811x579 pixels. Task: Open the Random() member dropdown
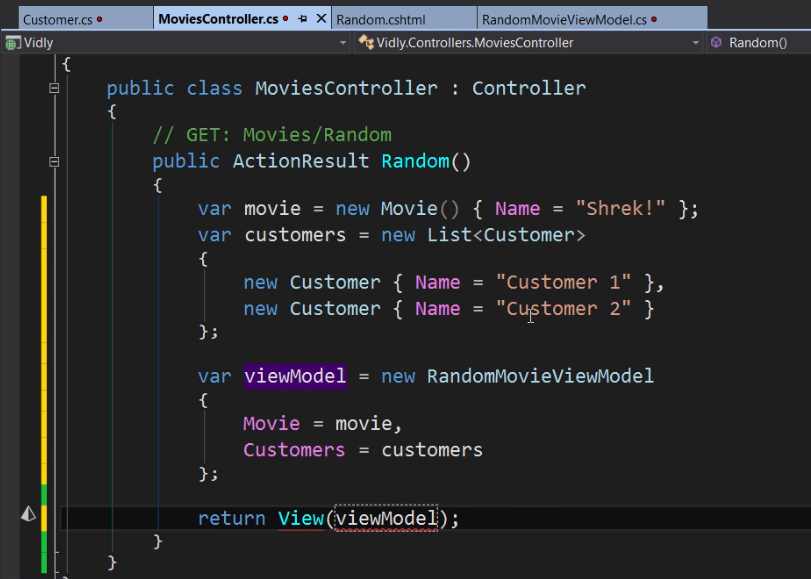[x=758, y=42]
